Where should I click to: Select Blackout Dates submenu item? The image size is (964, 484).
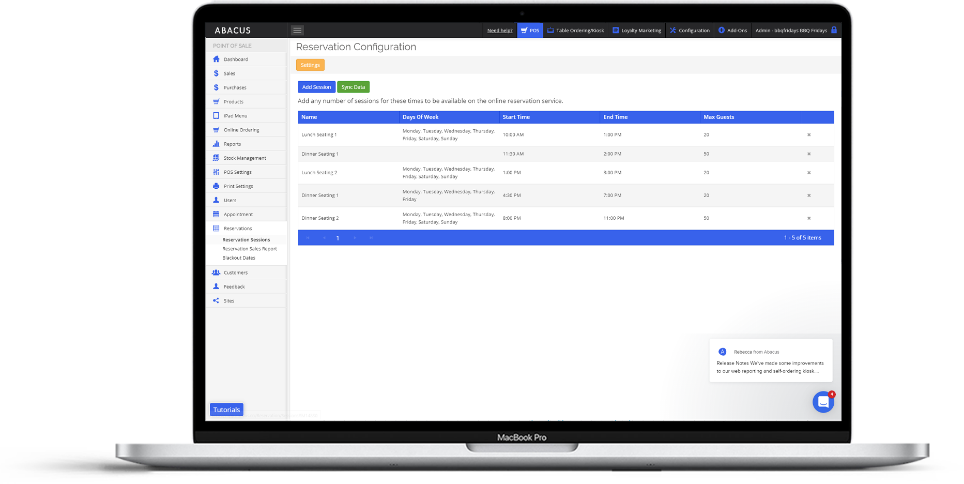pos(239,257)
